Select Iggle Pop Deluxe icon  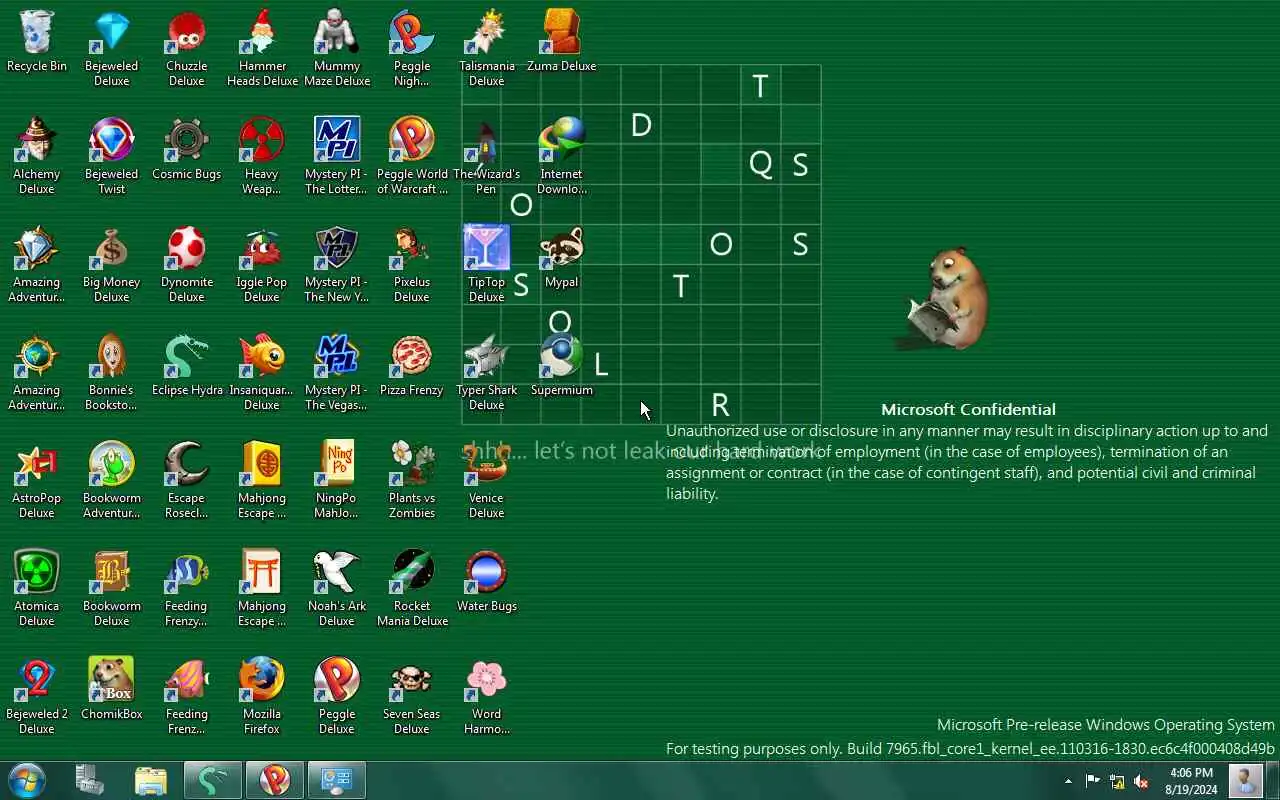point(262,264)
